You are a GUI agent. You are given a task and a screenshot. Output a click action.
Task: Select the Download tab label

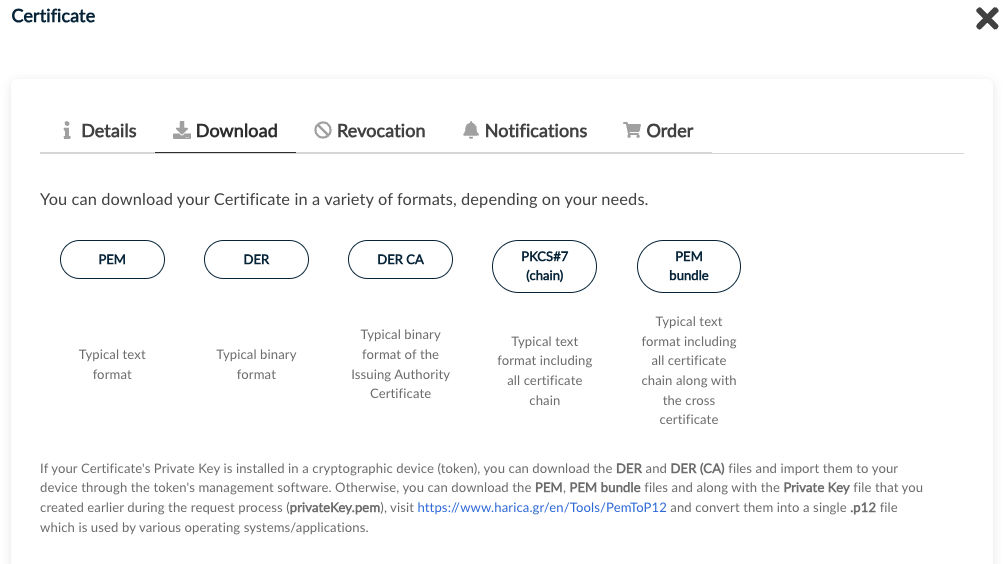pos(236,131)
